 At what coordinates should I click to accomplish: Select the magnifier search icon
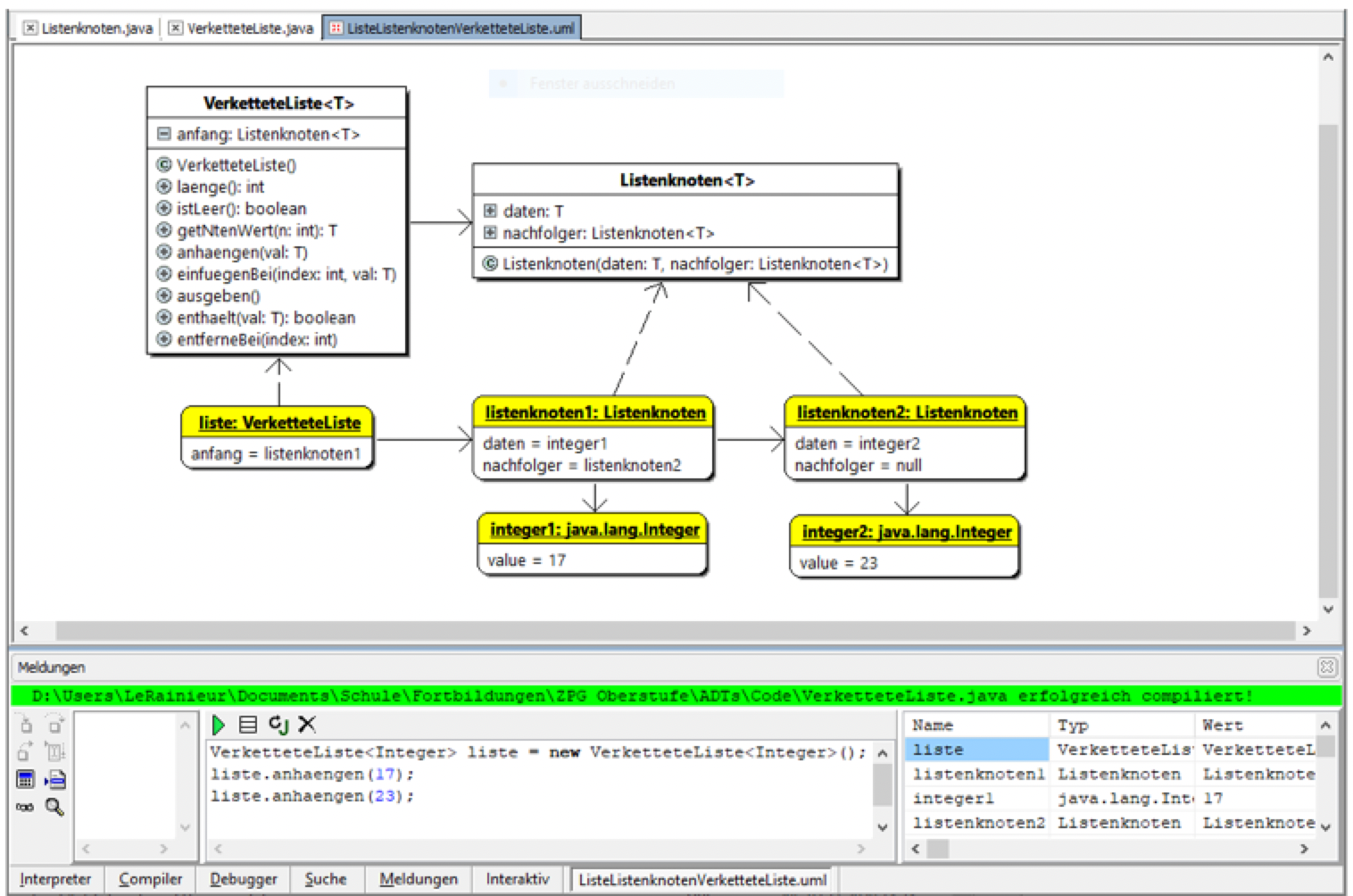tap(54, 809)
